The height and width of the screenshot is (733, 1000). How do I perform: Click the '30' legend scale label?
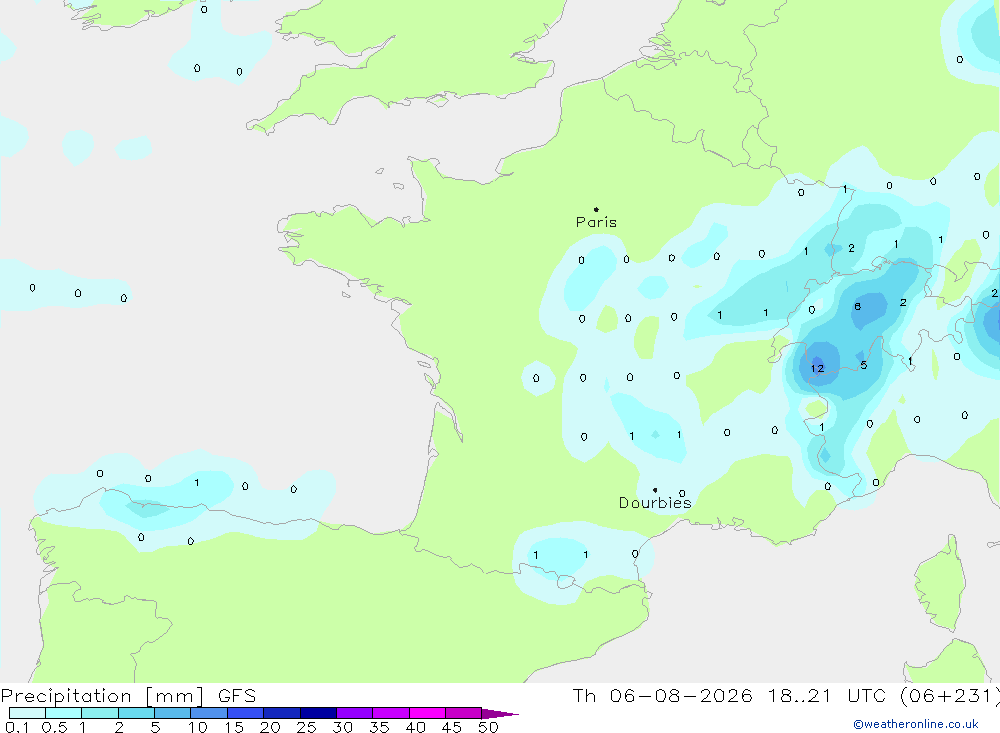pos(342,727)
